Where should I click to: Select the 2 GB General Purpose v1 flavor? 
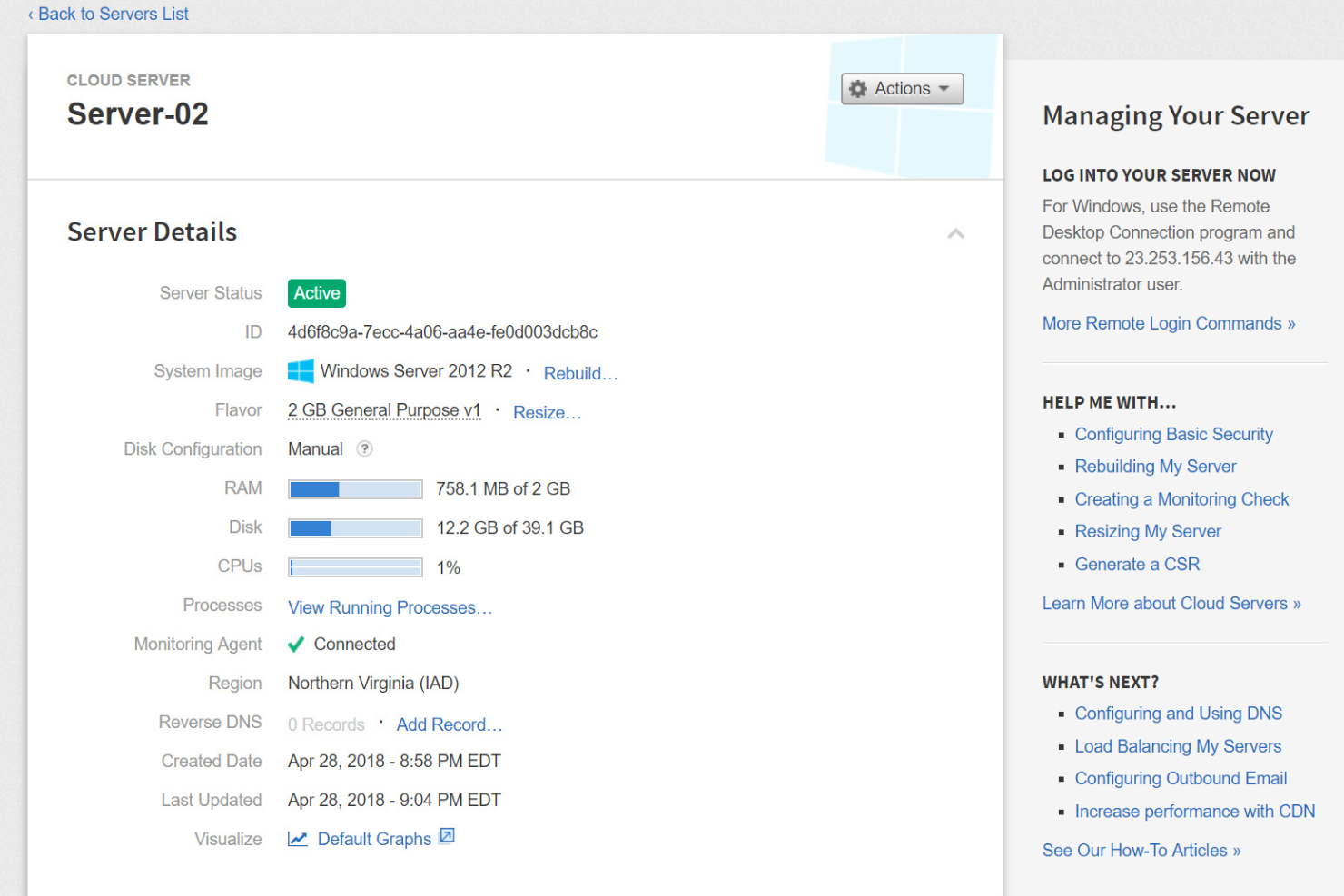[383, 409]
